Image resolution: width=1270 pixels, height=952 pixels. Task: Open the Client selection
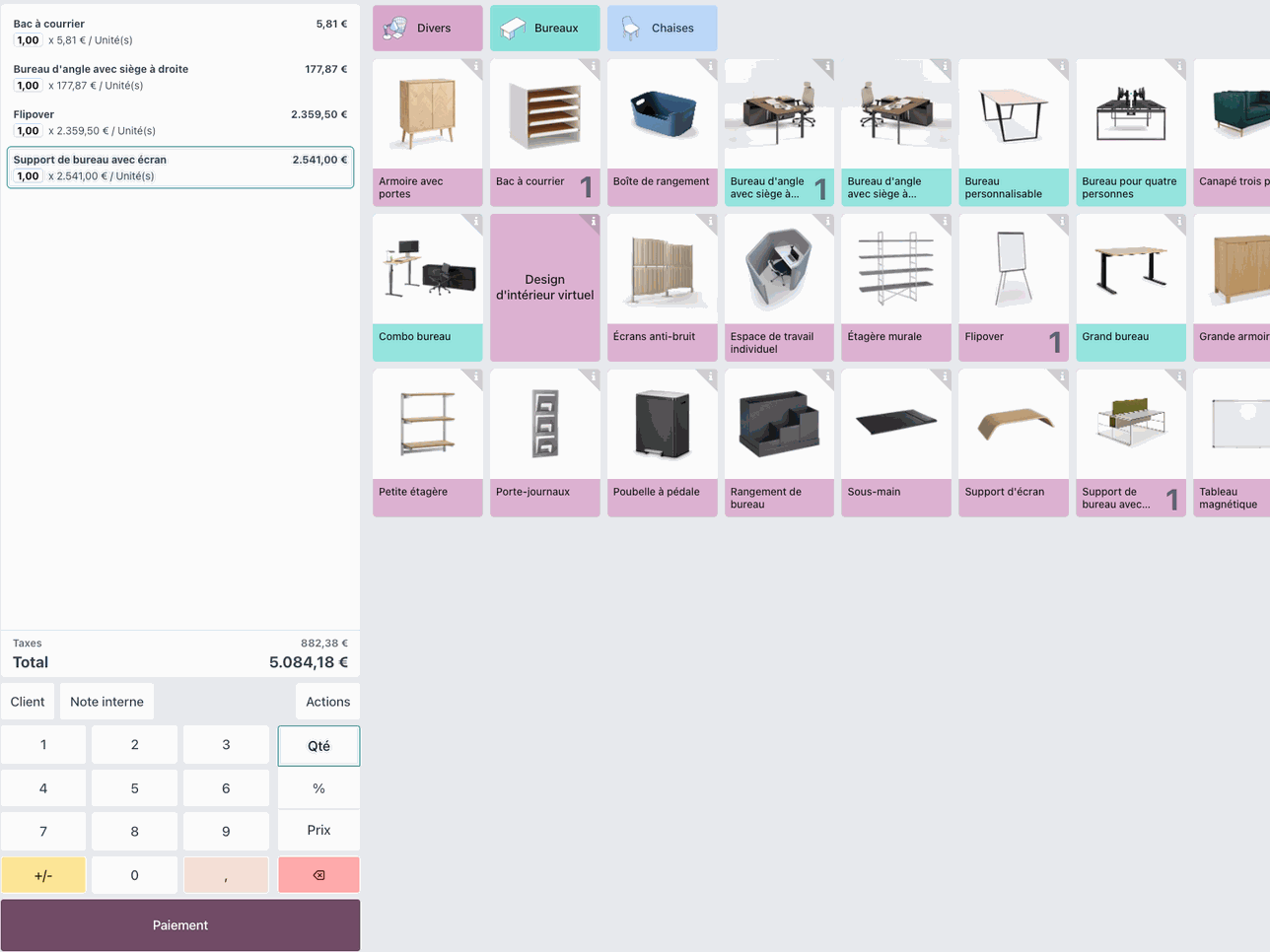tap(28, 702)
